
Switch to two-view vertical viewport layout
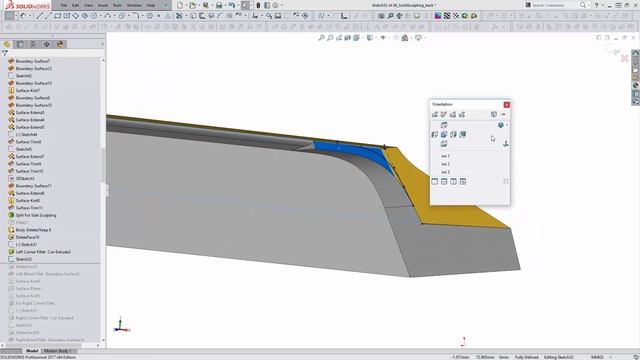point(453,181)
